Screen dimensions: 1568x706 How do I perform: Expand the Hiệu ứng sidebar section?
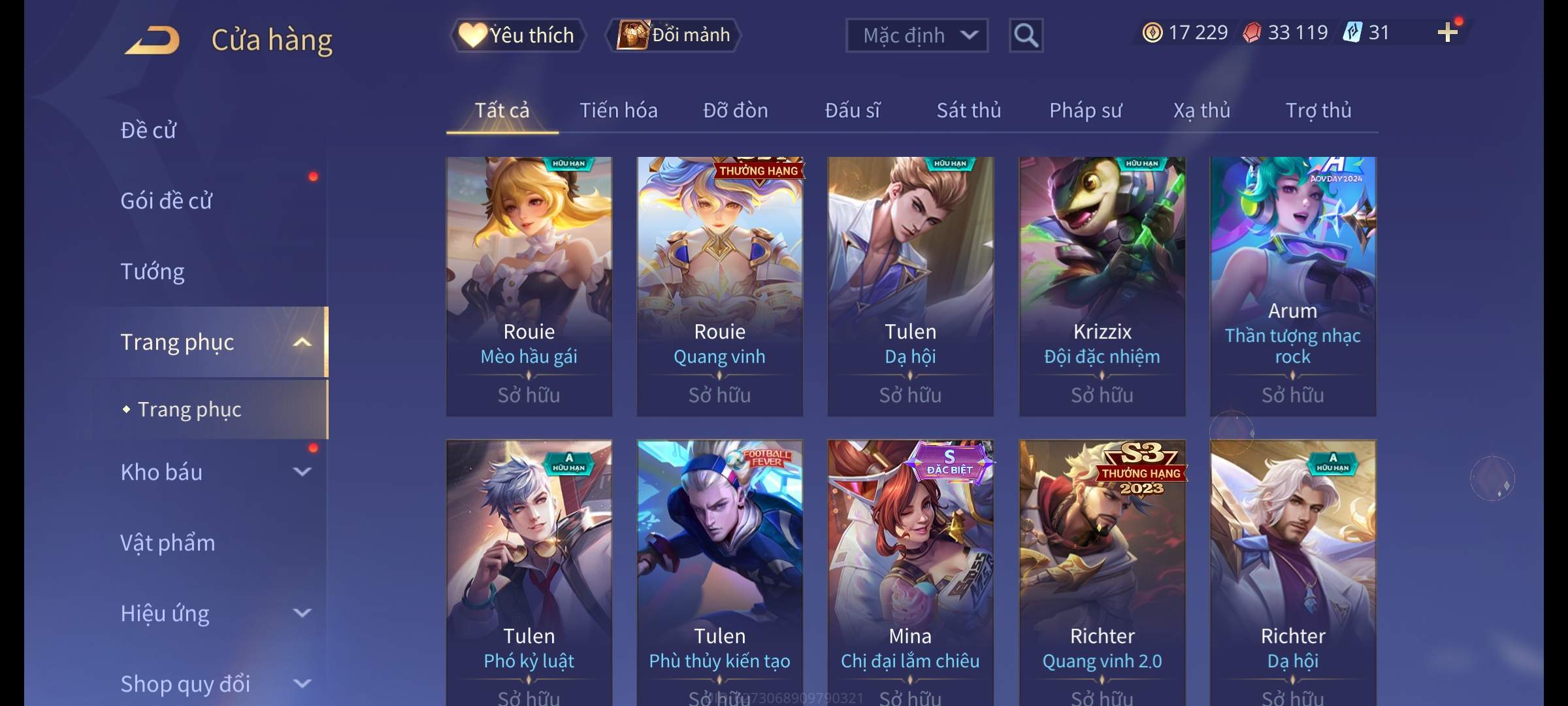(302, 613)
